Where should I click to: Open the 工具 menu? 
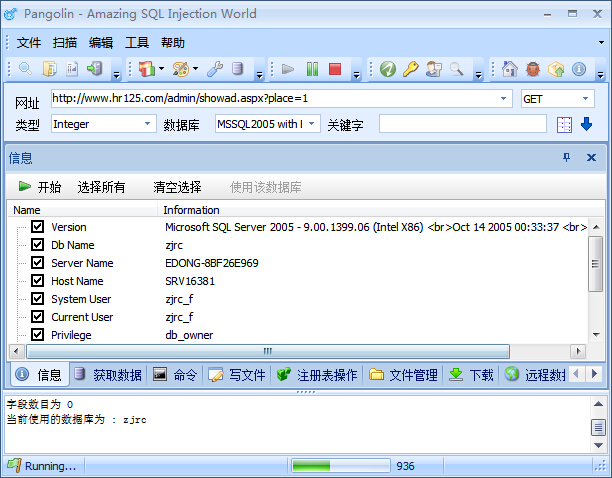pyautogui.click(x=137, y=42)
